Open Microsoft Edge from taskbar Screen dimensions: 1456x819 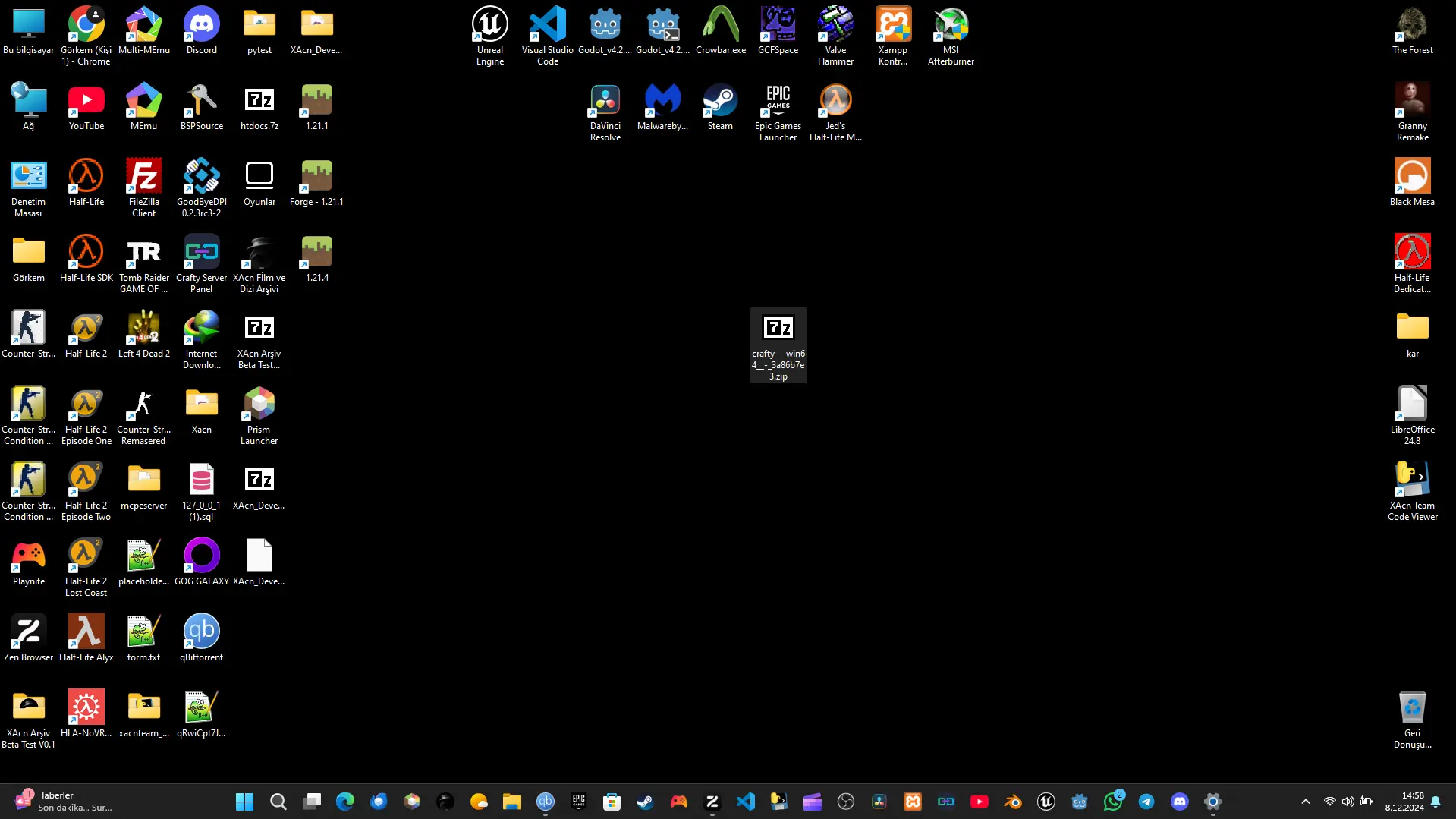tap(344, 802)
